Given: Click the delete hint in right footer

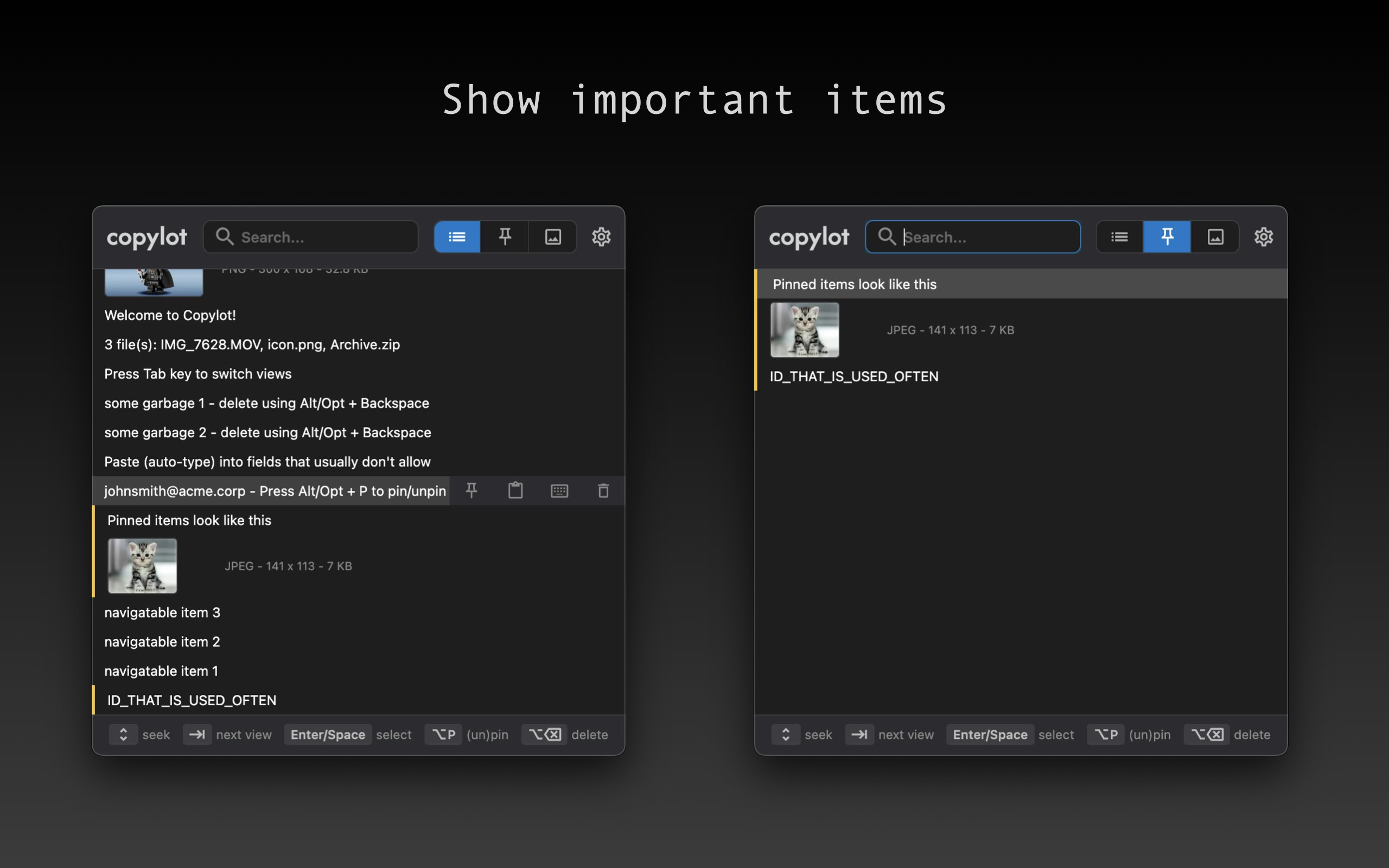Looking at the screenshot, I should click(x=1252, y=734).
